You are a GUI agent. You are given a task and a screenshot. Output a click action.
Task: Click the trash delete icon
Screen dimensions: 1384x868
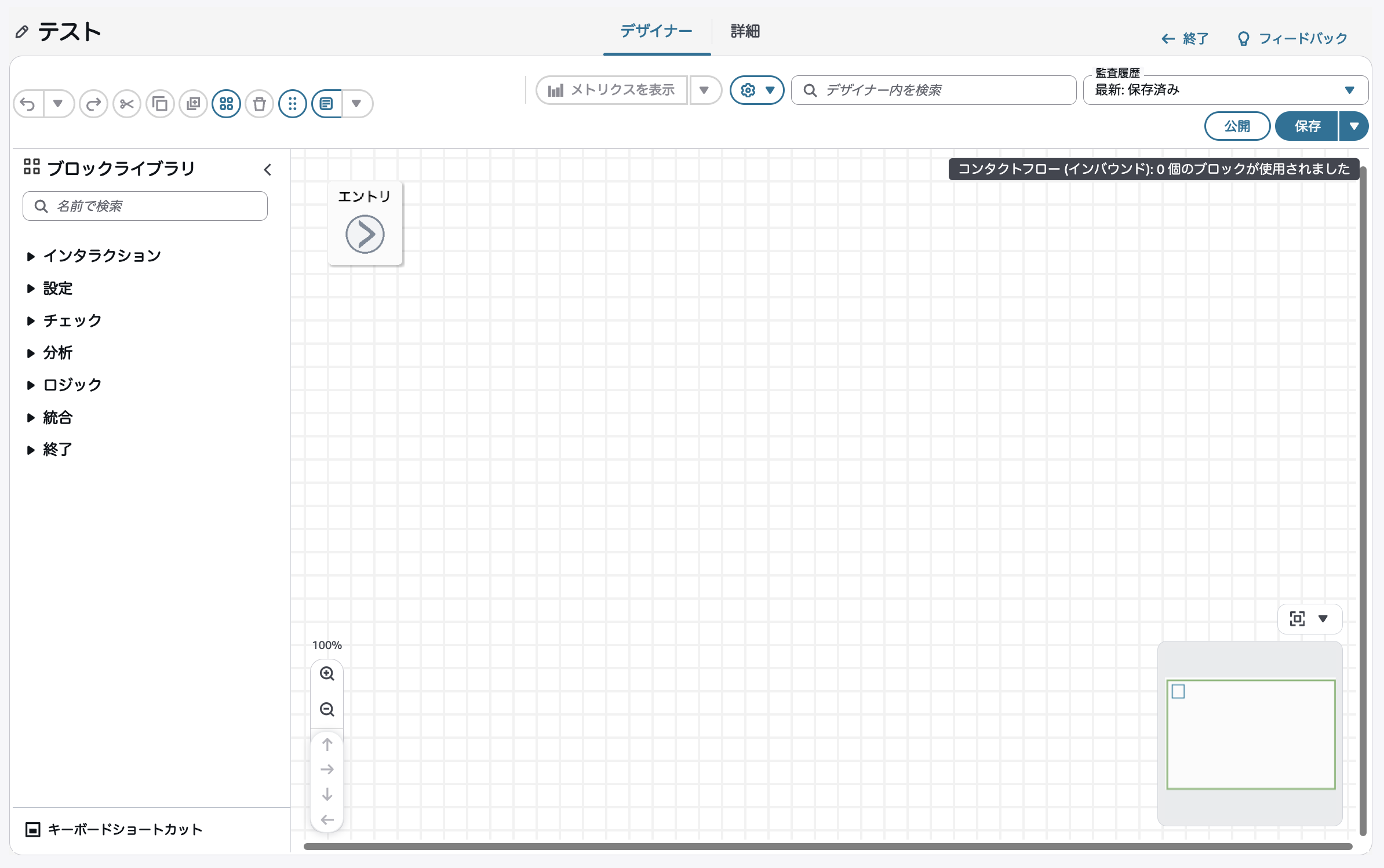259,104
